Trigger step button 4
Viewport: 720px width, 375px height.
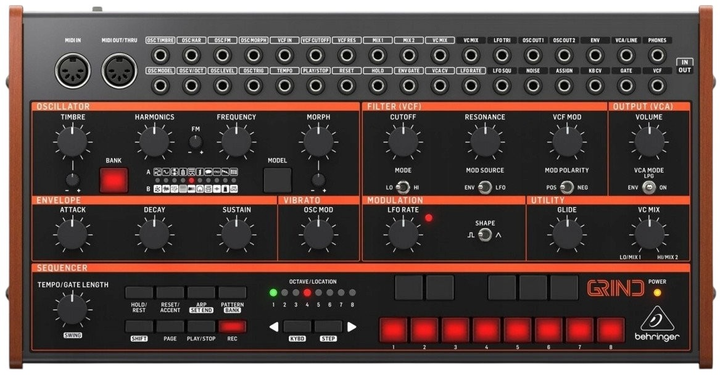[487, 330]
